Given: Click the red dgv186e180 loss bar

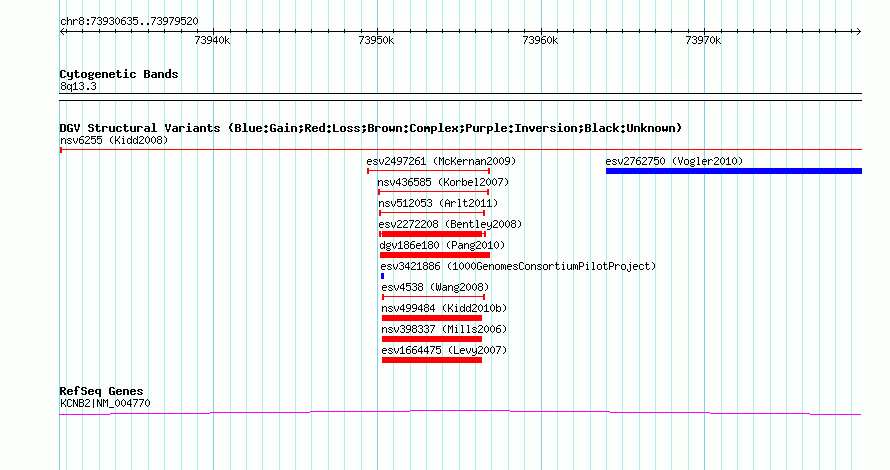Looking at the screenshot, I should pyautogui.click(x=435, y=255).
